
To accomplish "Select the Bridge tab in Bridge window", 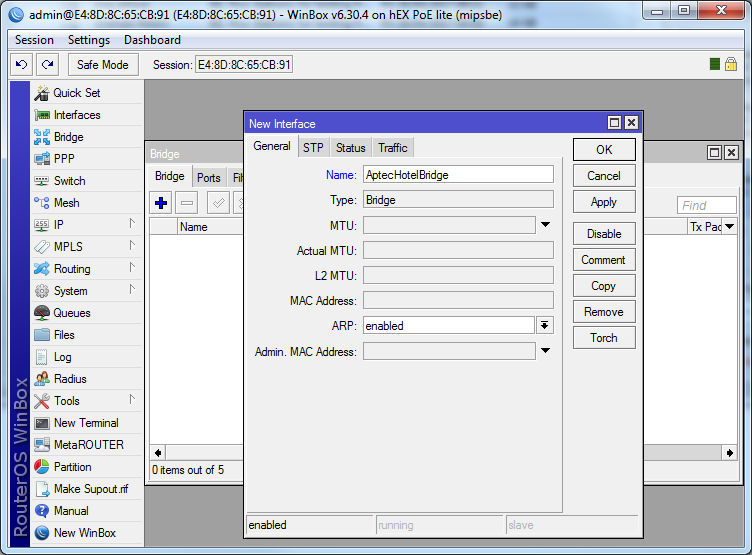I will click(170, 177).
